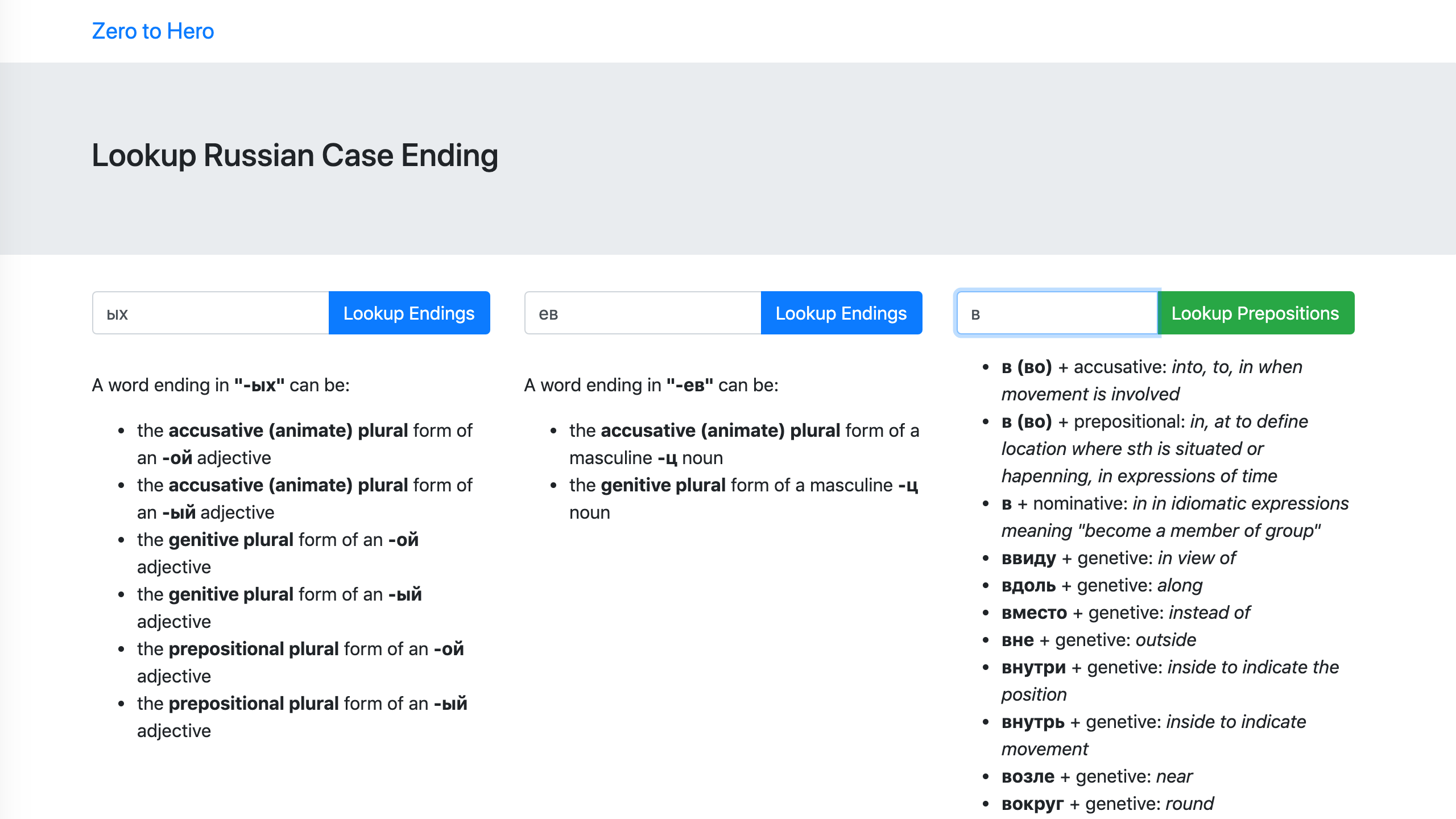The image size is (1456, 819).
Task: Open the Zero to Hero link
Action: coord(152,31)
